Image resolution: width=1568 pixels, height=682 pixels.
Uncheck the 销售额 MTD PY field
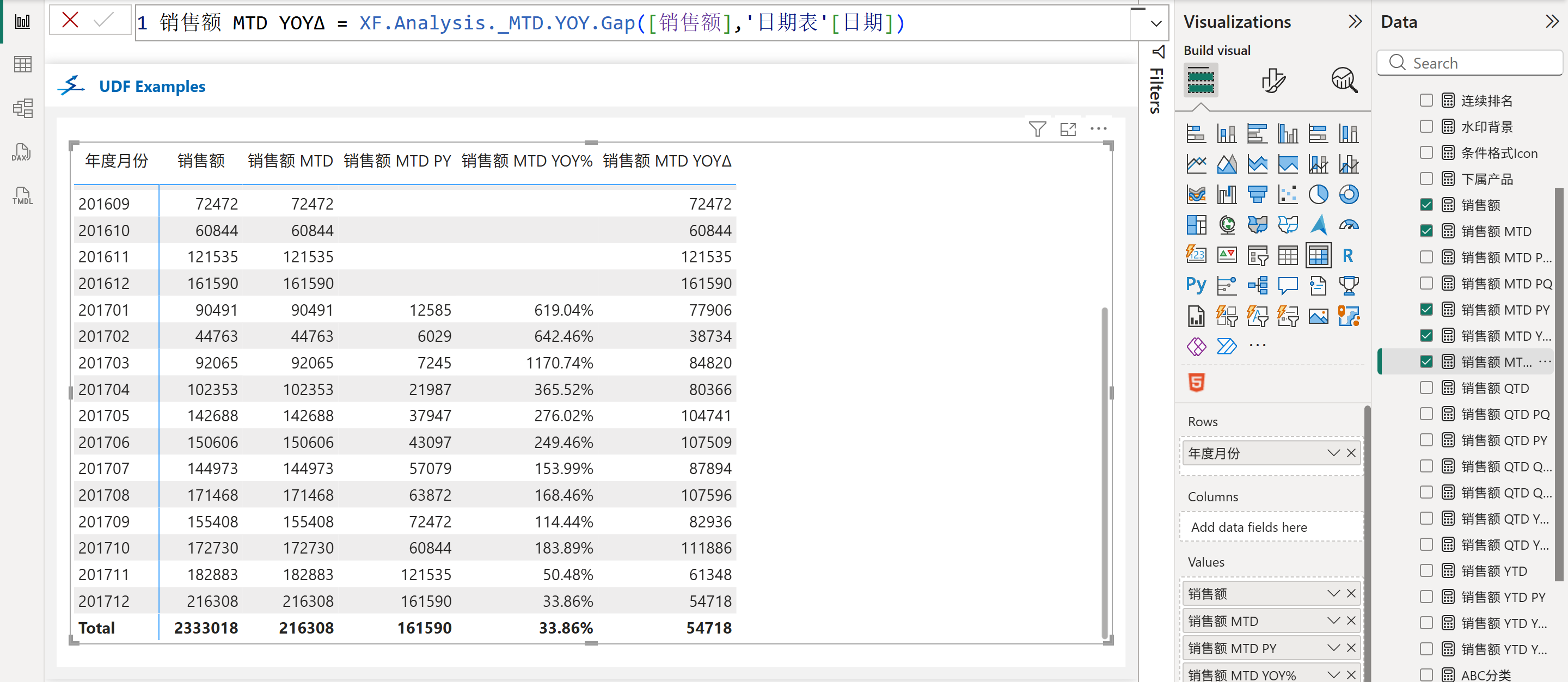1426,310
